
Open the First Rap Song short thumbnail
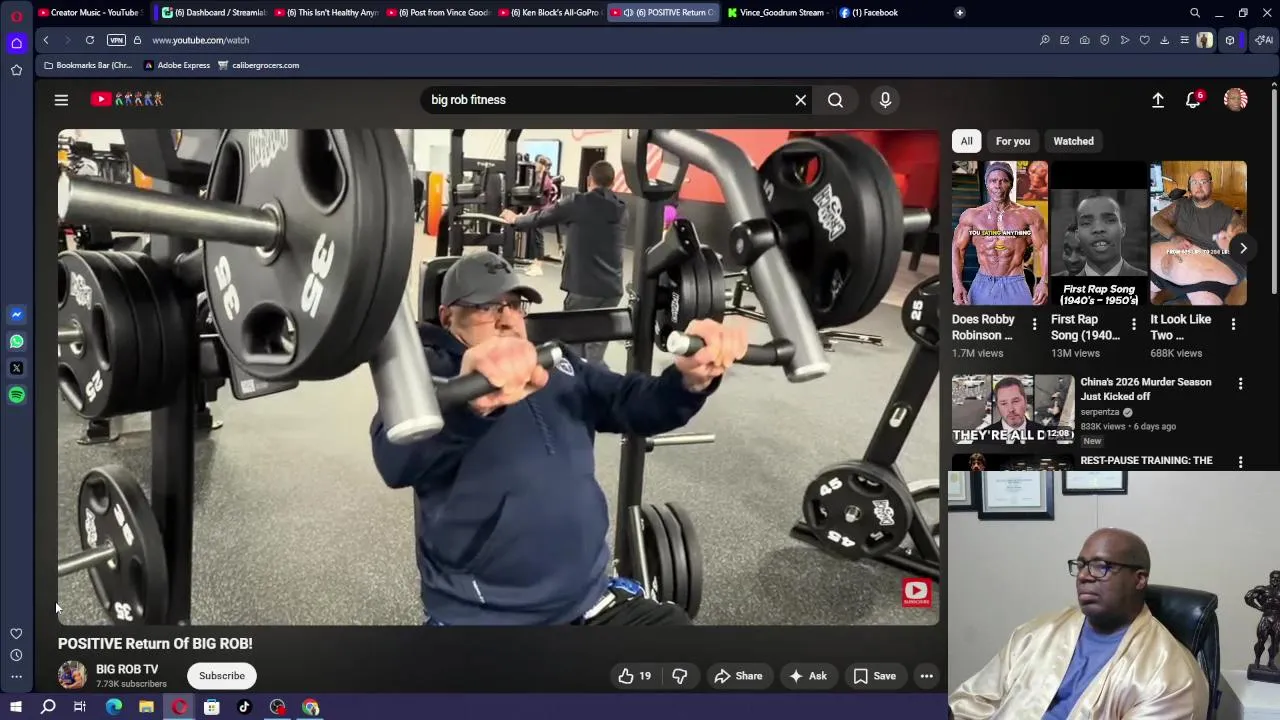[1099, 233]
